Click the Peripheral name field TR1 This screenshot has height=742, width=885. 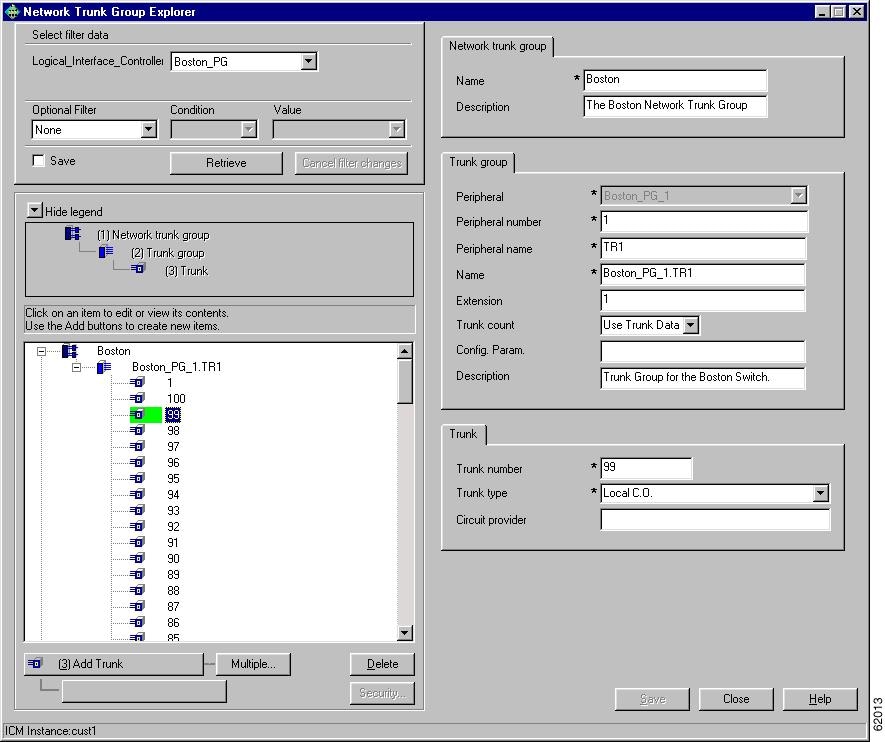click(703, 248)
